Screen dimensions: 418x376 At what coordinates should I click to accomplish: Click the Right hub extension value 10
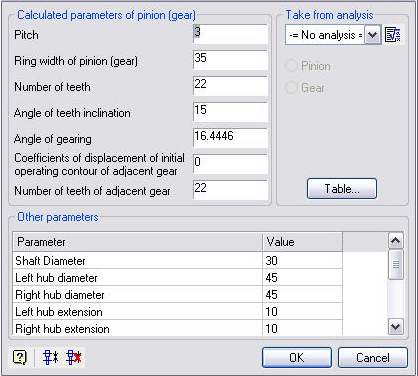click(302, 328)
